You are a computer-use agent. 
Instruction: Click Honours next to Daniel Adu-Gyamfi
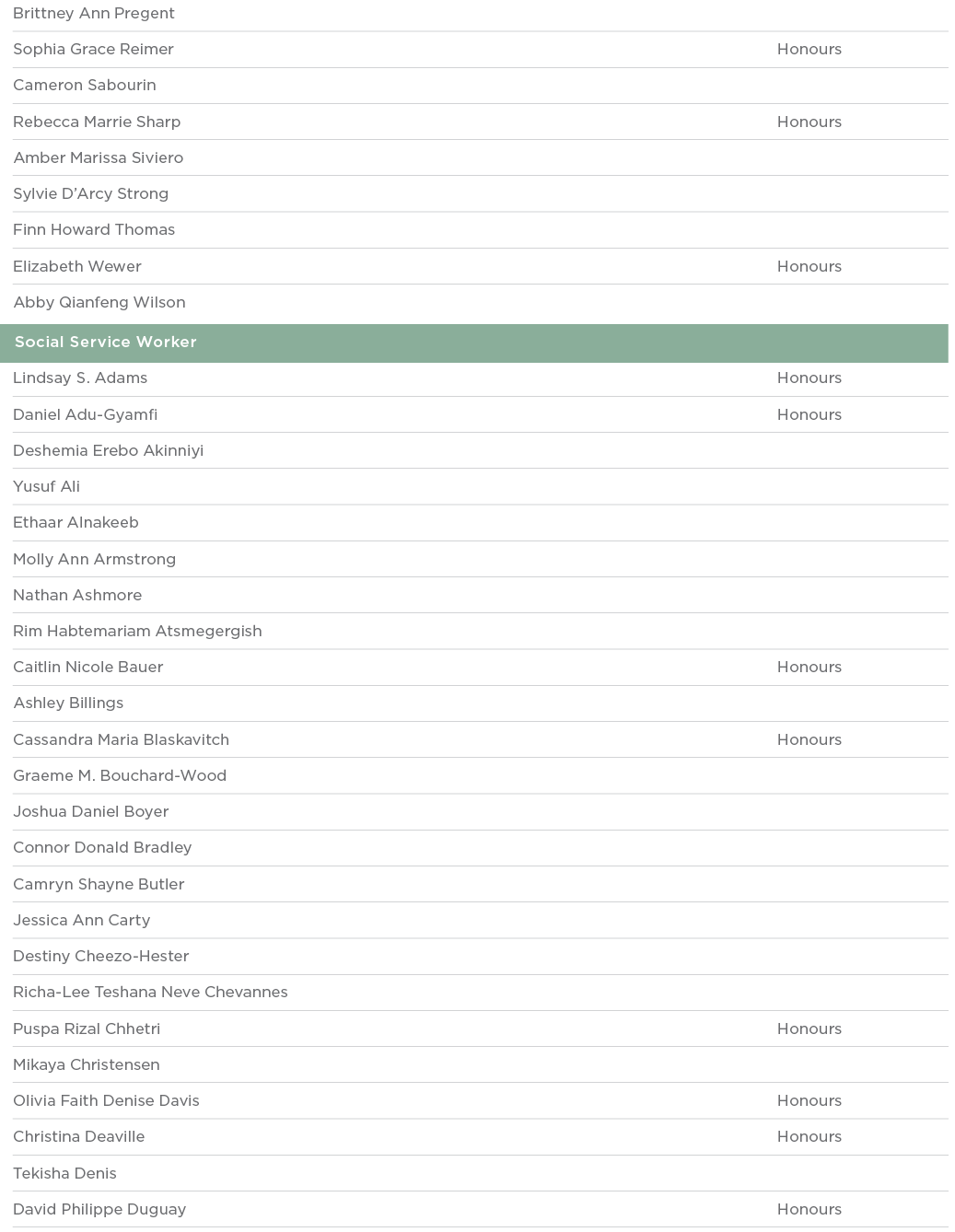click(x=809, y=414)
